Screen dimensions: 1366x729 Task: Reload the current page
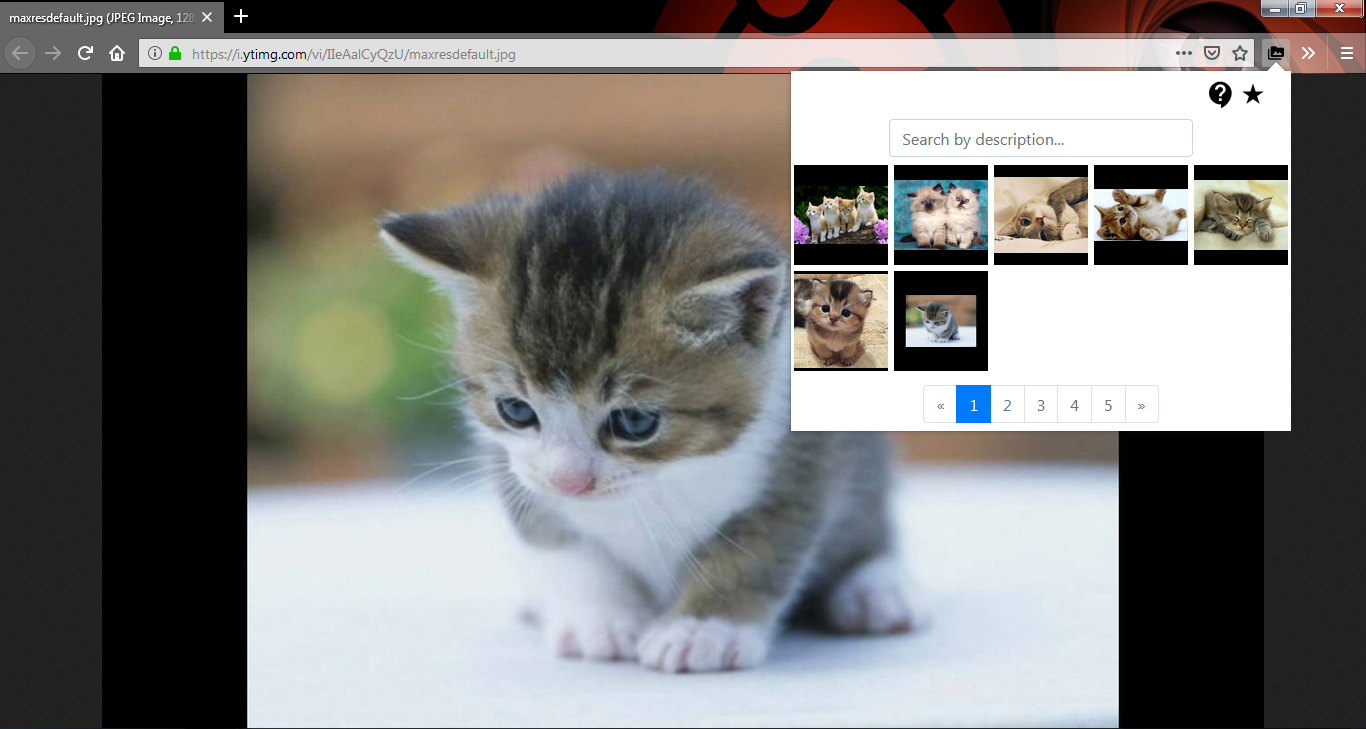(x=86, y=53)
